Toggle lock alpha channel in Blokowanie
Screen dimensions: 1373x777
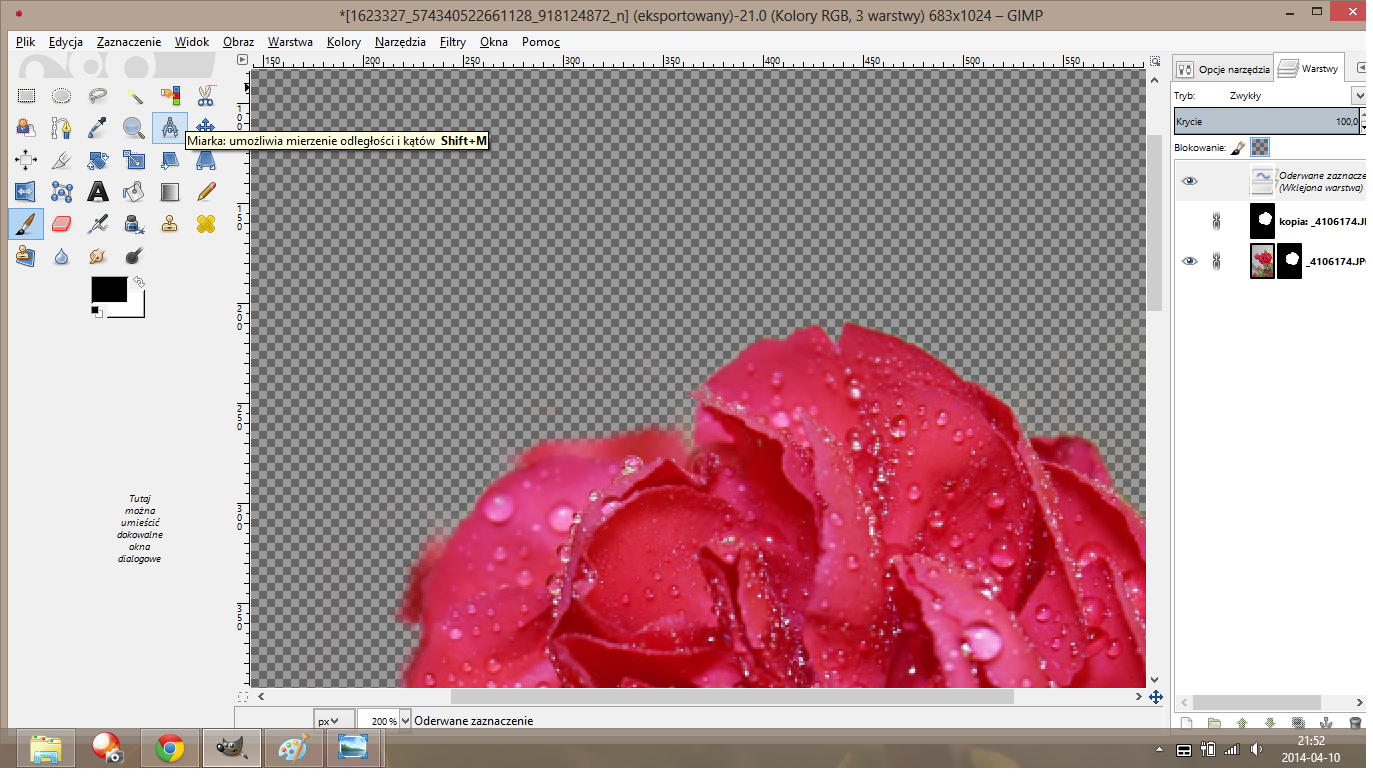click(1261, 147)
